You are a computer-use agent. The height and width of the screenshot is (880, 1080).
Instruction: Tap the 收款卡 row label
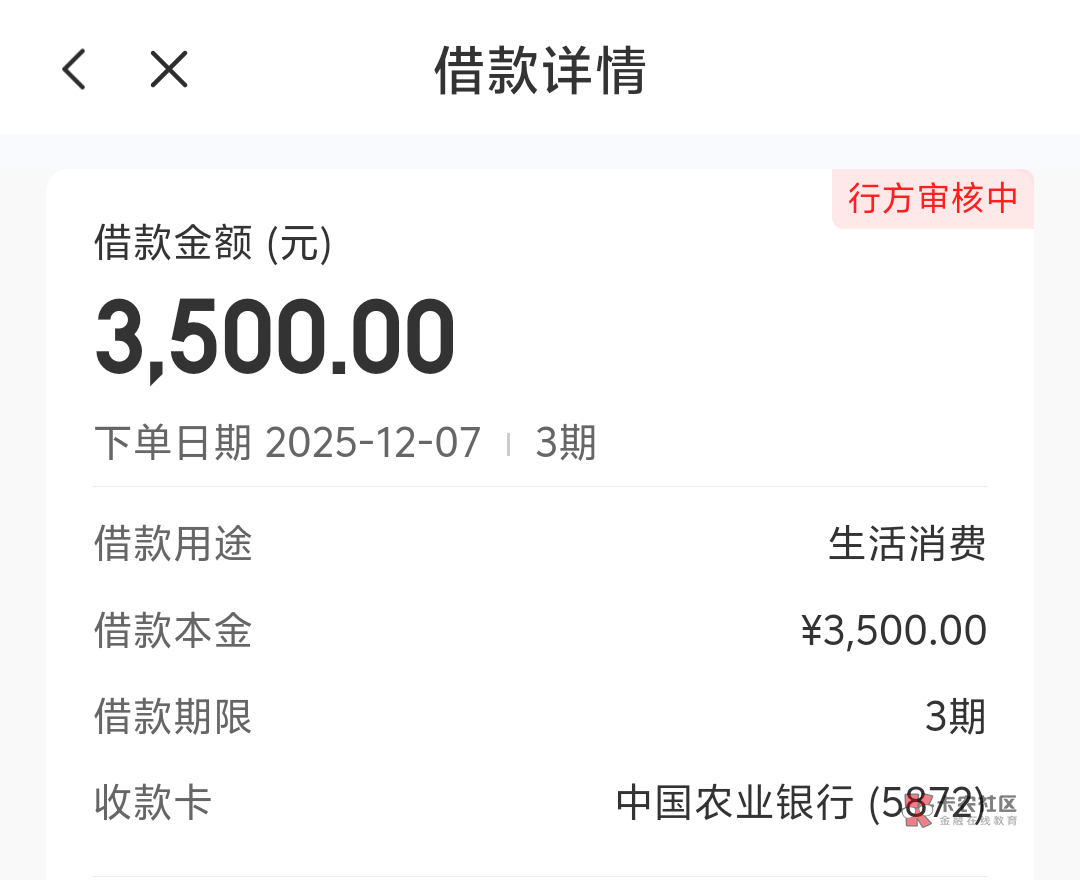point(153,803)
